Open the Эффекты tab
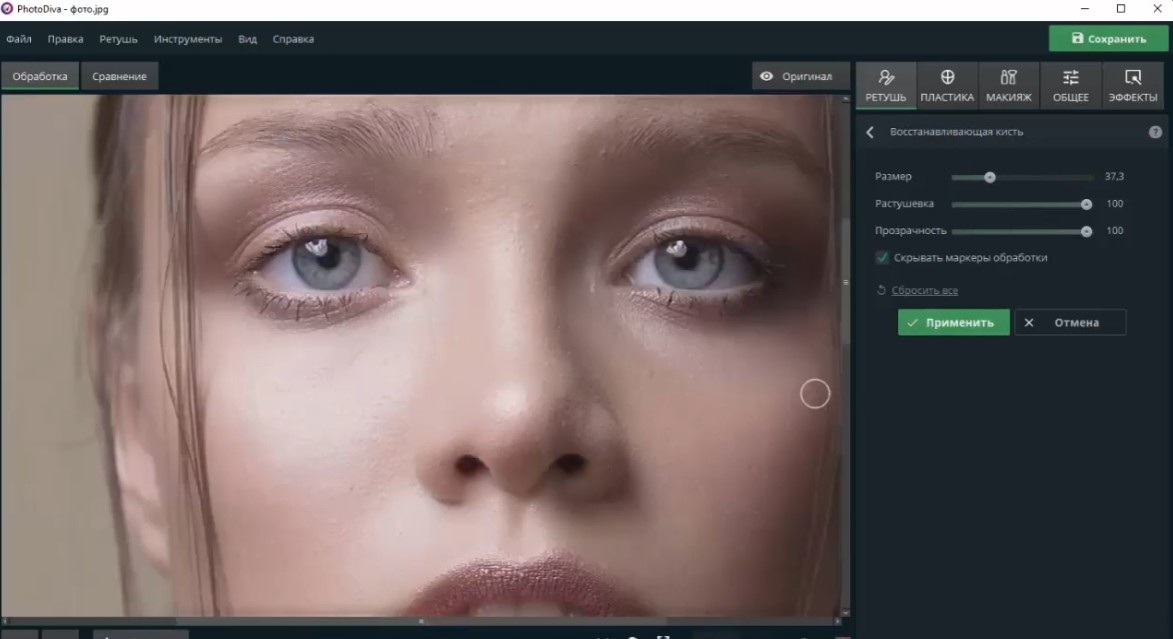This screenshot has width=1173, height=639. click(x=1133, y=85)
